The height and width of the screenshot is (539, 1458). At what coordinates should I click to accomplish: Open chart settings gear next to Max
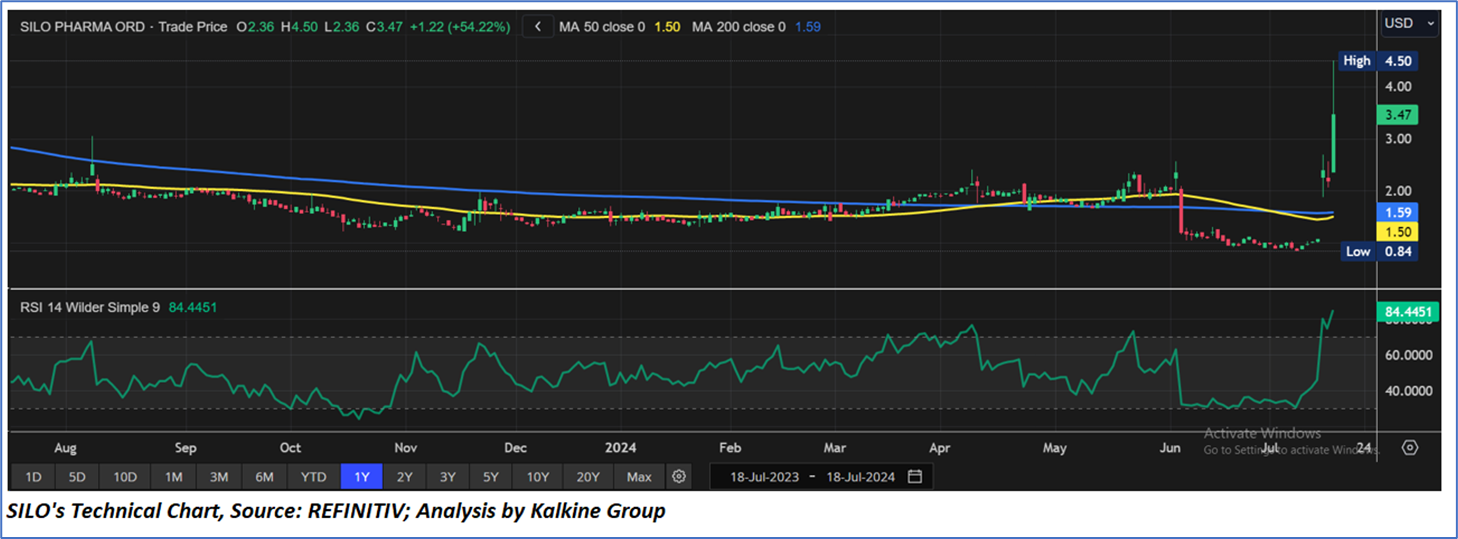click(679, 477)
